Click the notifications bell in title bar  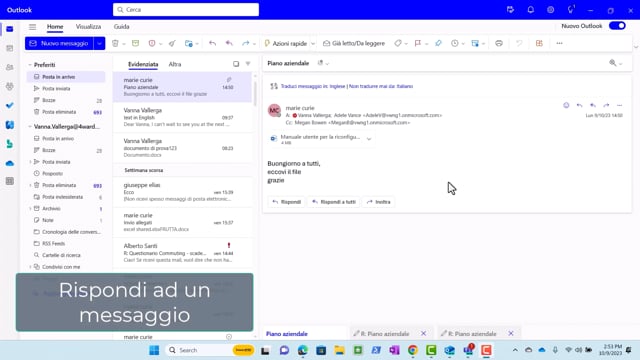pyautogui.click(x=531, y=10)
